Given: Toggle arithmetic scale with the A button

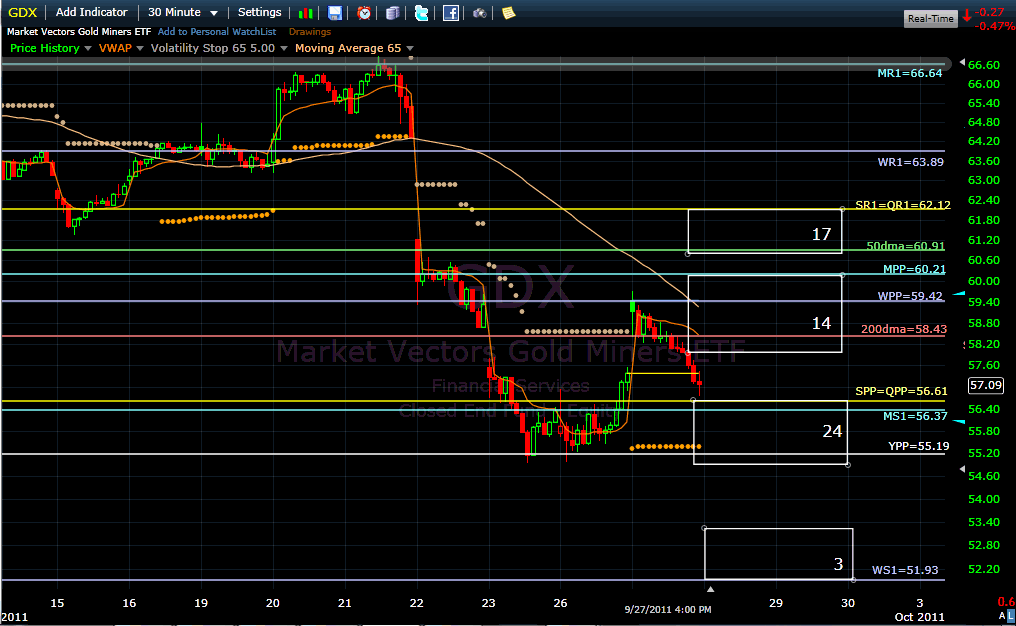Looking at the screenshot, I should [1002, 615].
